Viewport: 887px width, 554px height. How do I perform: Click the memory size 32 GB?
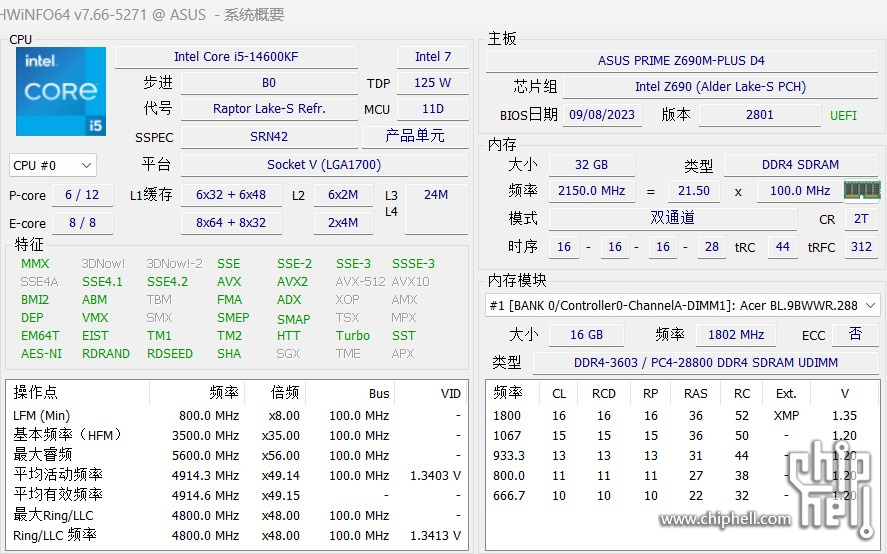592,165
